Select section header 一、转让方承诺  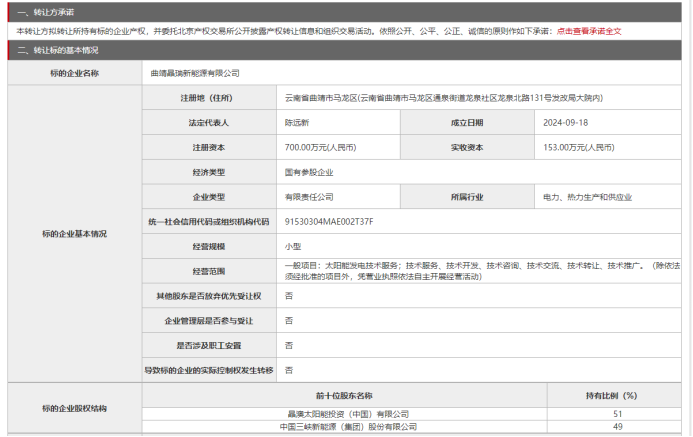pyautogui.click(x=46, y=12)
